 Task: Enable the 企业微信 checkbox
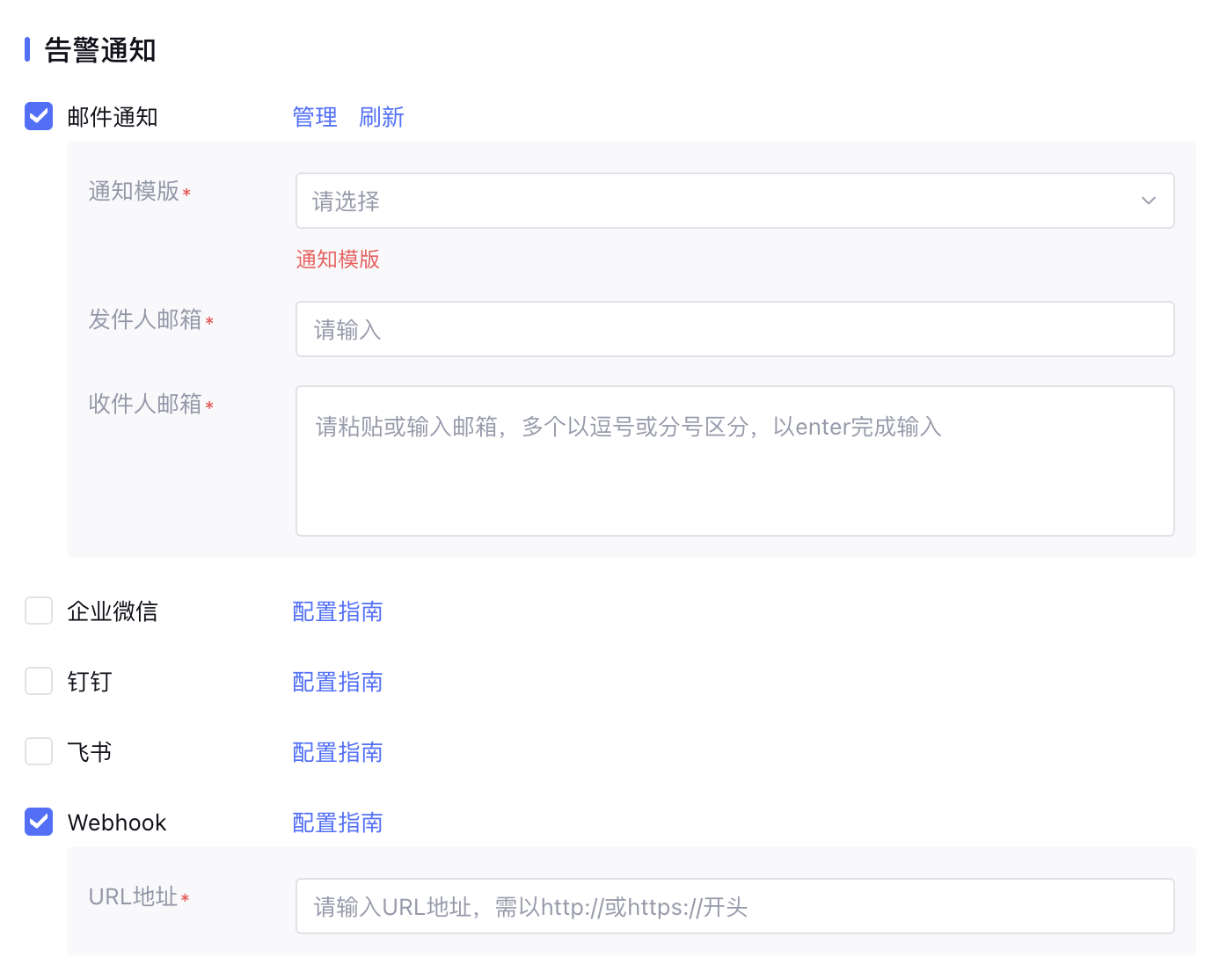coord(39,611)
